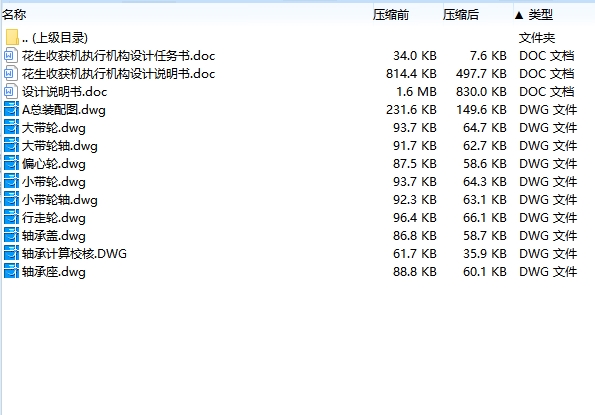Select file name A总装配图.dwg

64,110
